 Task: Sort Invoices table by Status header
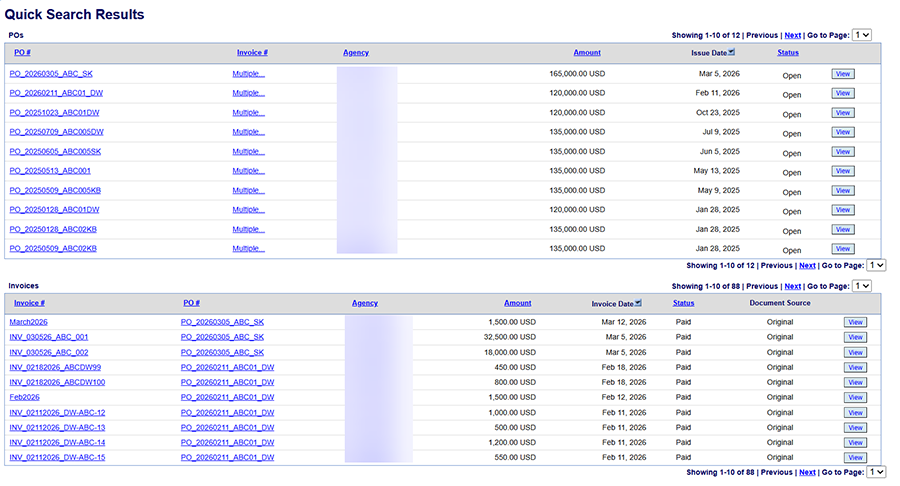(x=684, y=303)
